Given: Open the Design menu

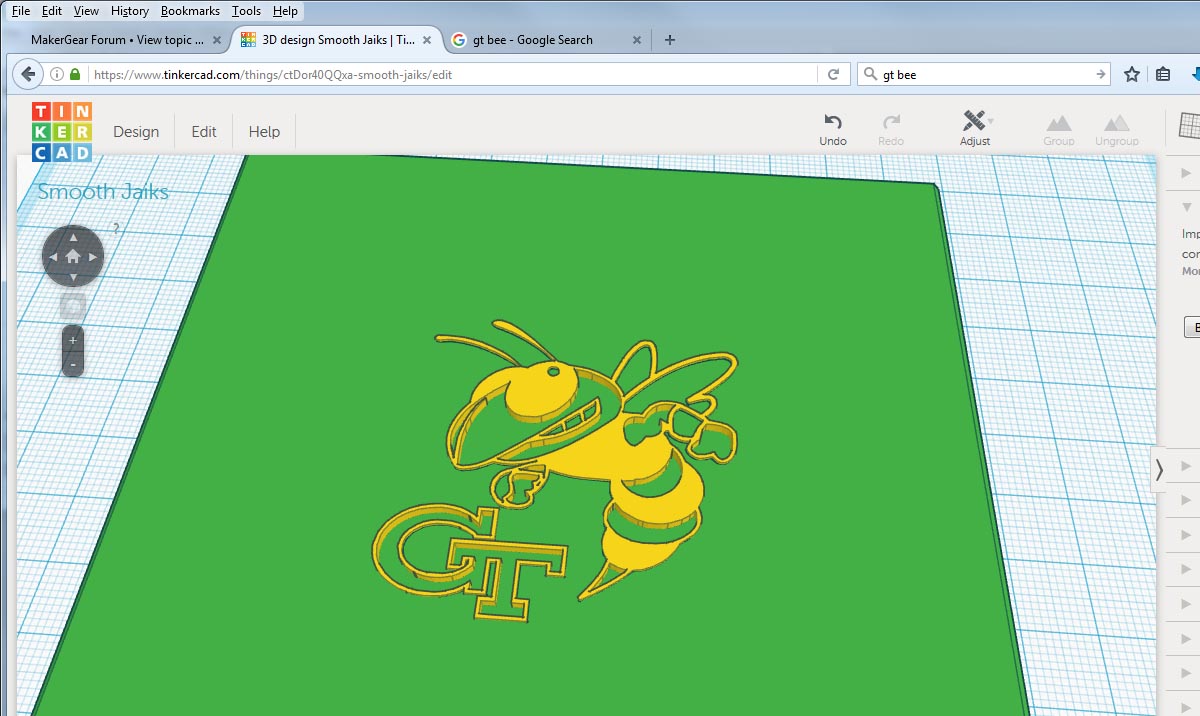Looking at the screenshot, I should click(136, 132).
